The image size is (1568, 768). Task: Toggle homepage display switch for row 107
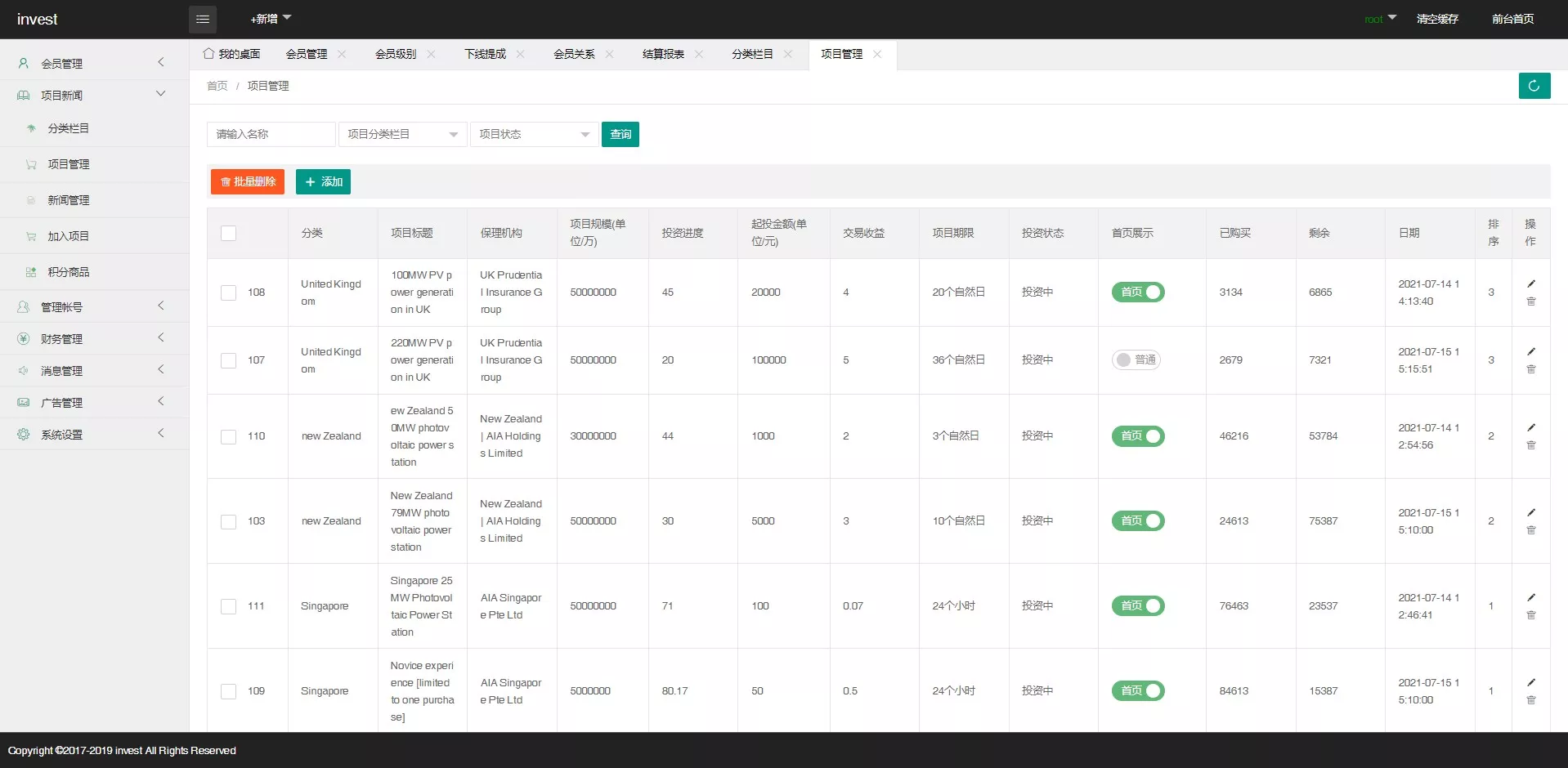(1136, 360)
